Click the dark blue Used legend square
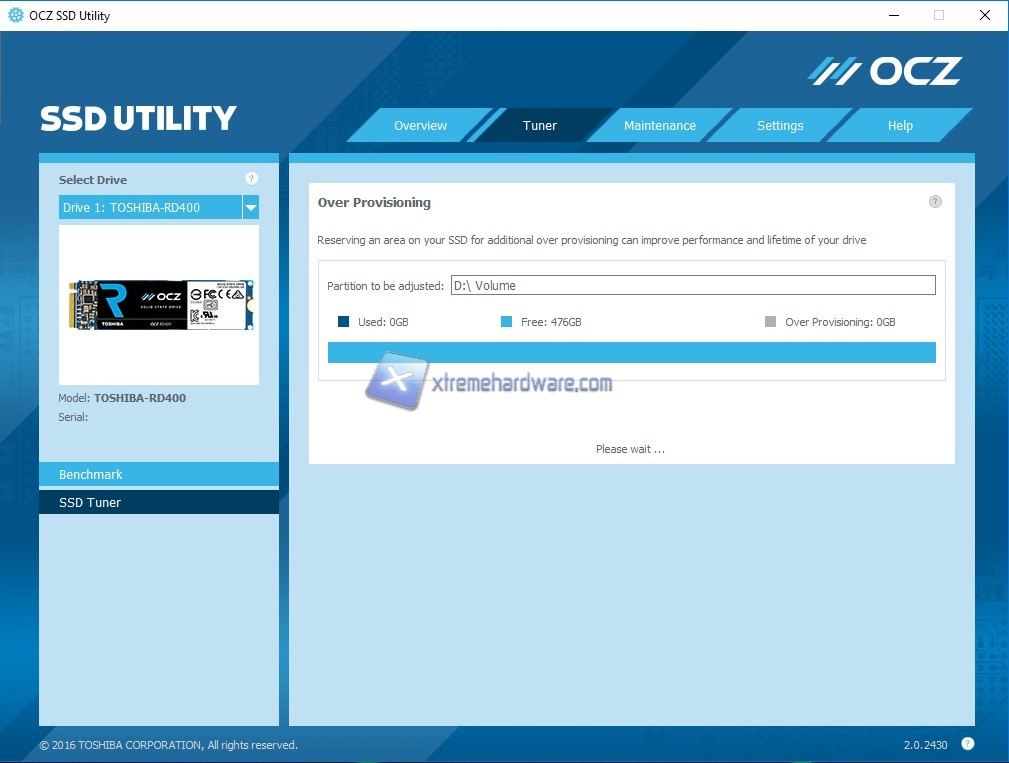 344,322
